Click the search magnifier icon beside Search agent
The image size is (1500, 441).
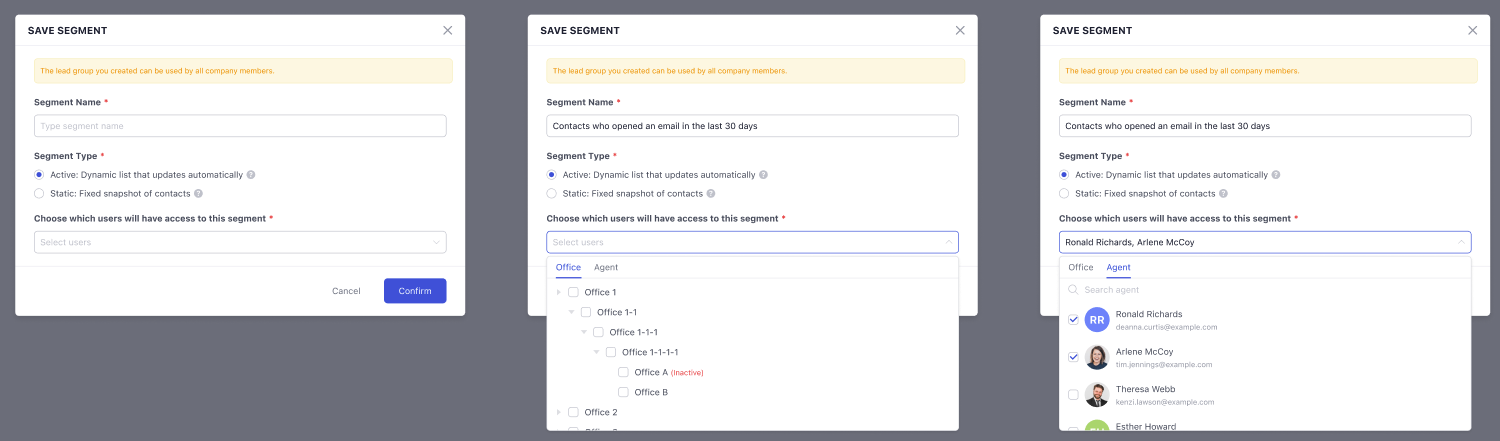pos(1073,290)
